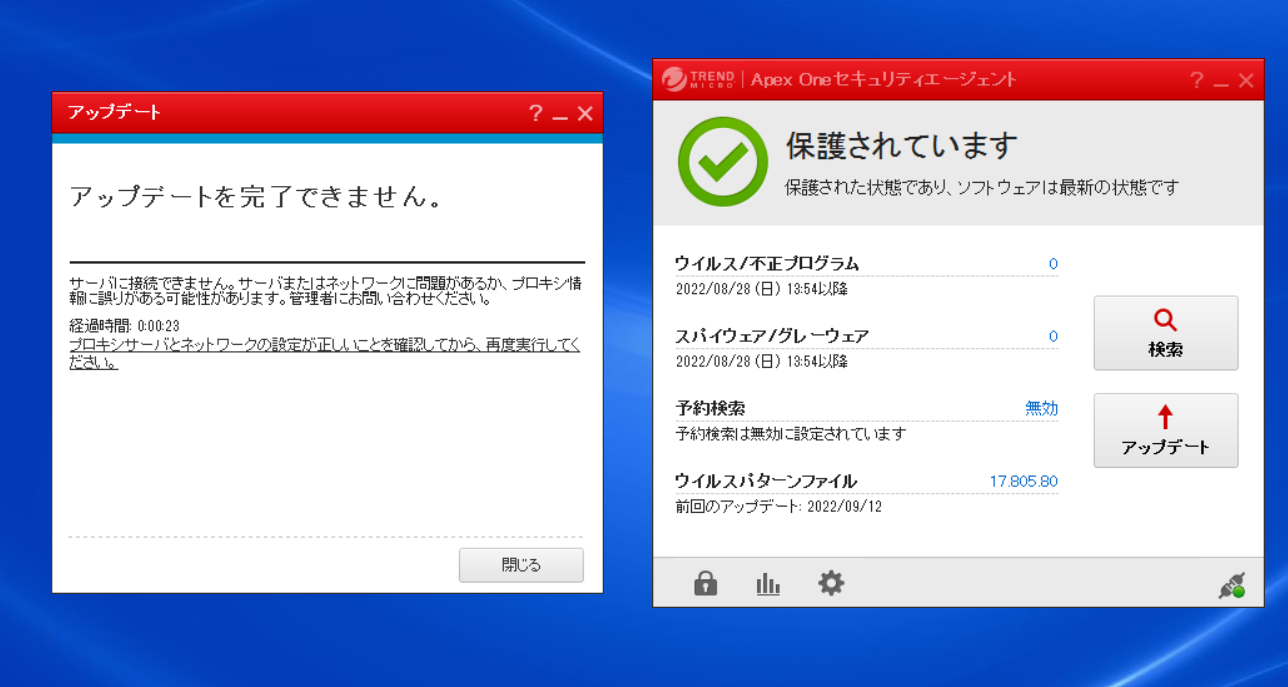Viewport: 1288px width, 687px height.
Task: Click the アップデート dialog title bar
Action: 300,113
